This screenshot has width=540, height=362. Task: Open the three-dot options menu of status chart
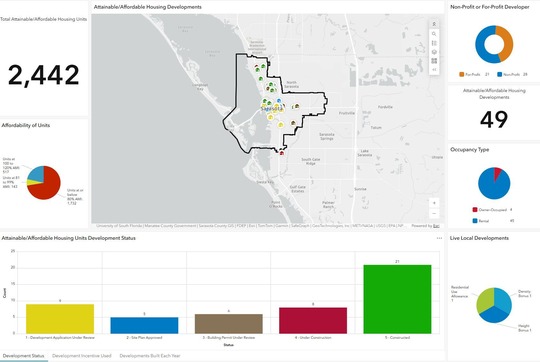pos(439,238)
